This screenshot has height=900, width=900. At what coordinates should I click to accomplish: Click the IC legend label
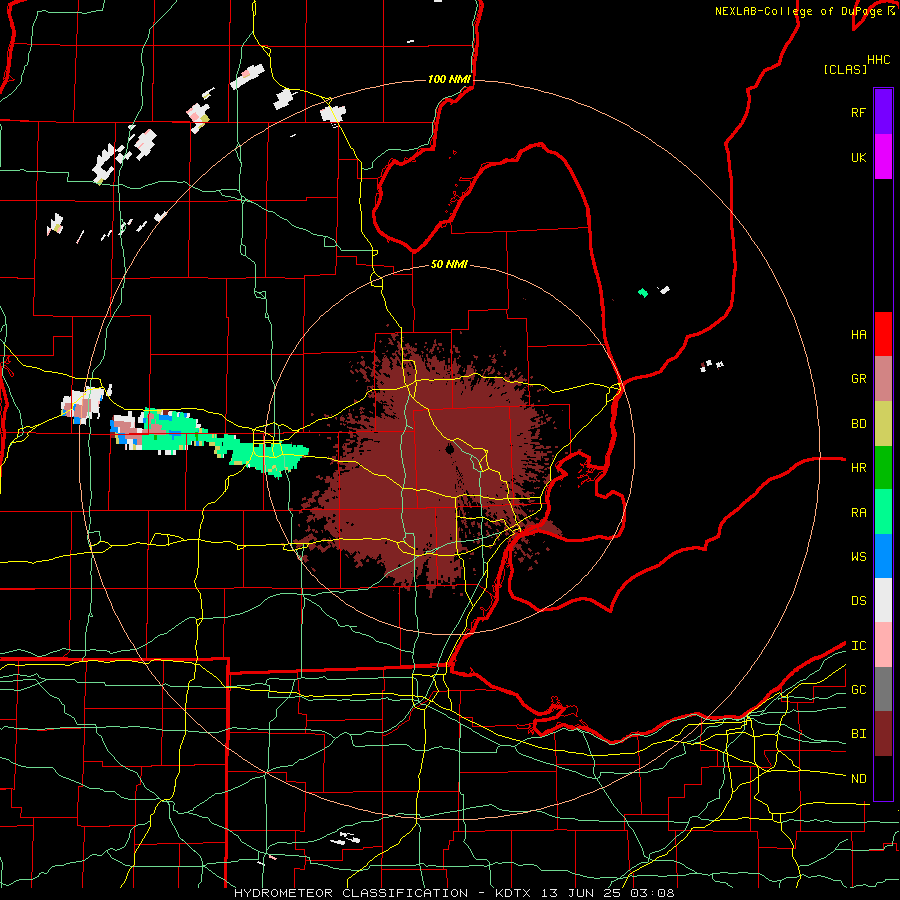click(858, 646)
